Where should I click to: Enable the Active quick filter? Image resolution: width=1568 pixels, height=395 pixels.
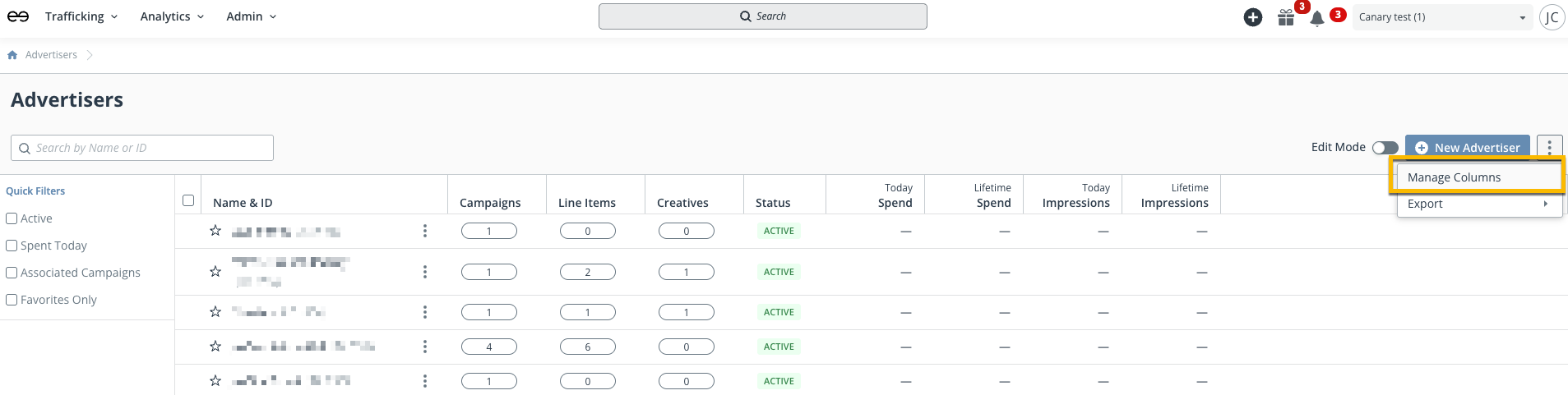pyautogui.click(x=12, y=218)
